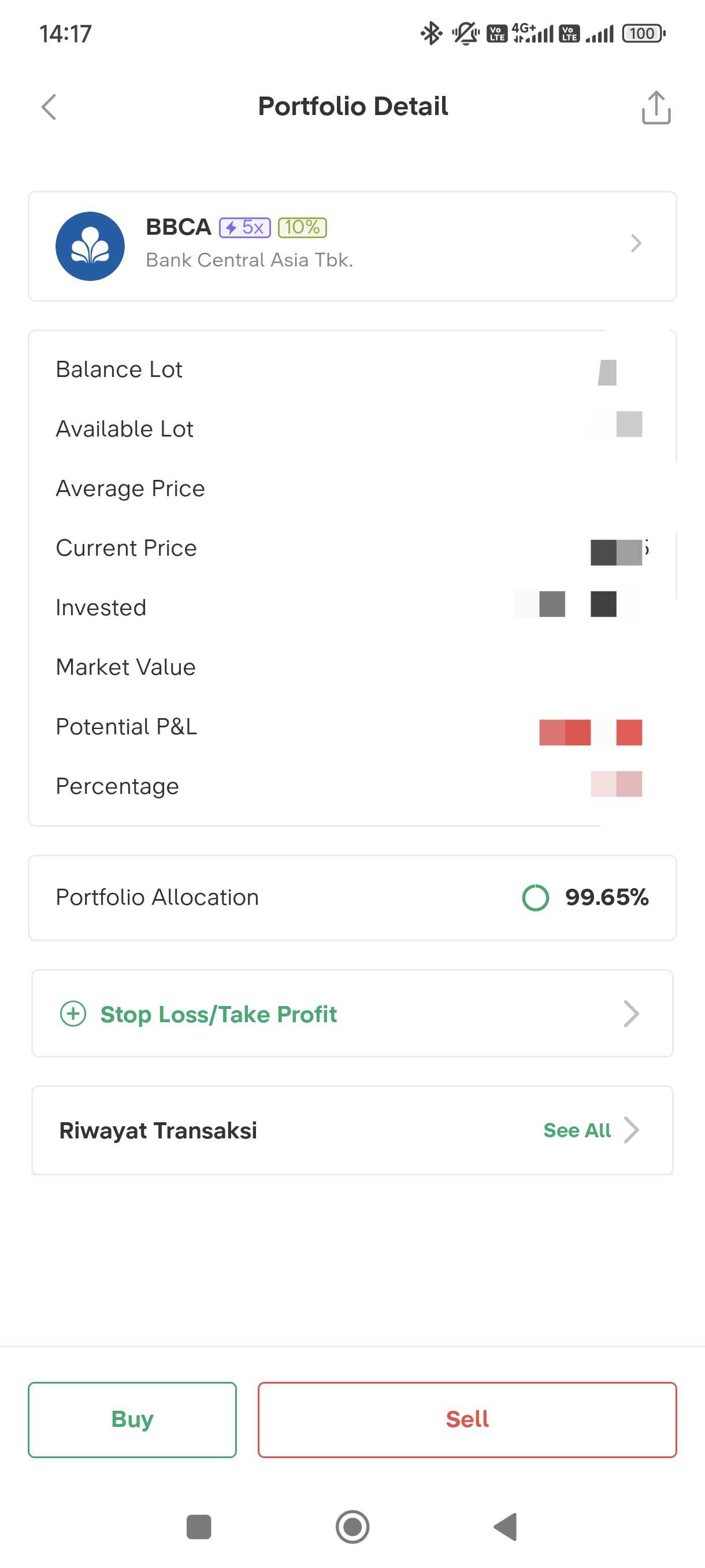The width and height of the screenshot is (705, 1568).
Task: Expand Stop Loss/Take Profit chevron
Action: click(x=632, y=1014)
